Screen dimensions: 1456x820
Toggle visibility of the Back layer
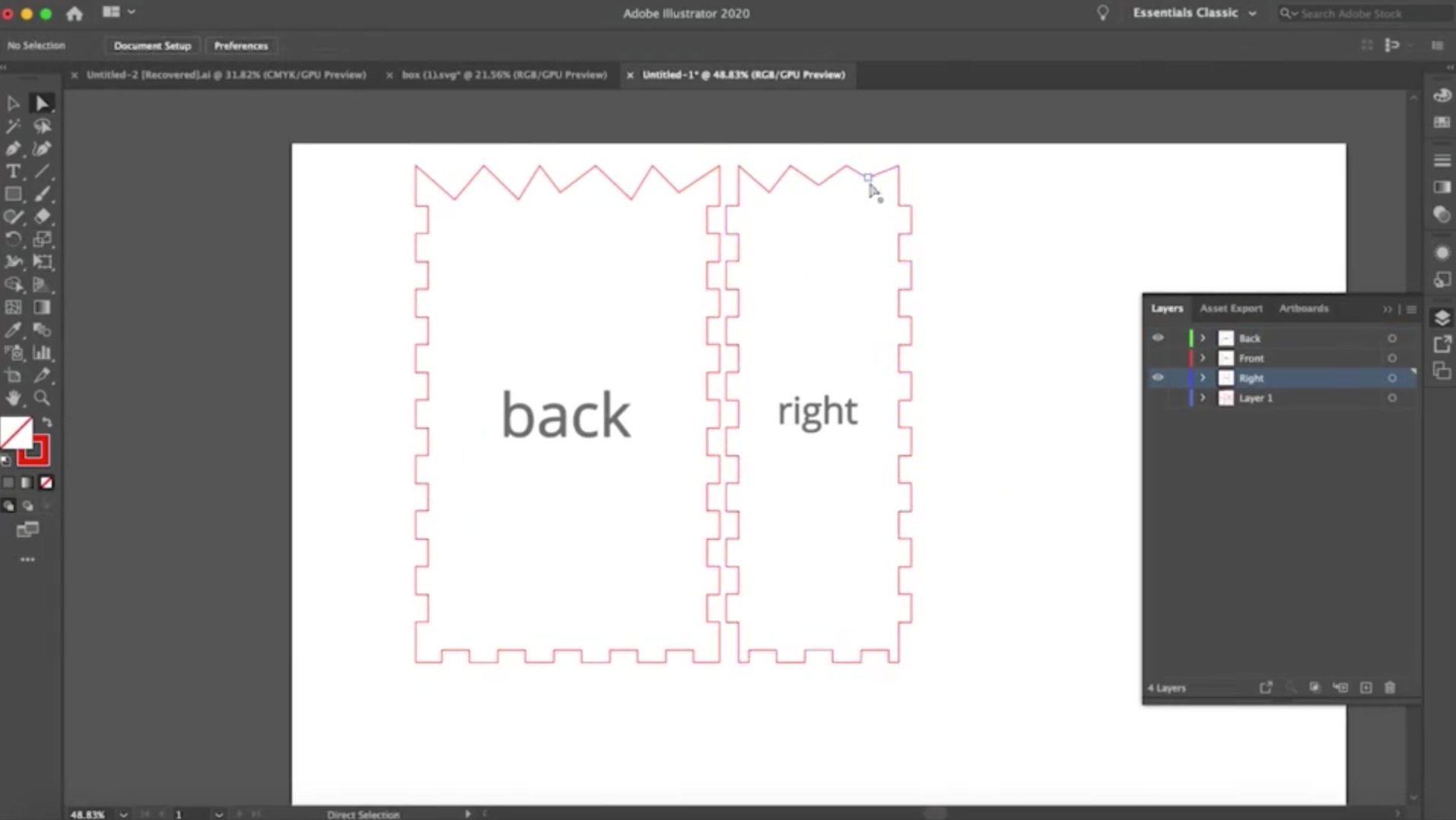click(x=1158, y=338)
